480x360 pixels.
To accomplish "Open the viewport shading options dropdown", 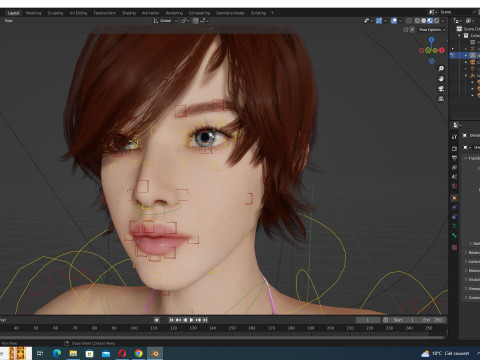I will pyautogui.click(x=443, y=21).
